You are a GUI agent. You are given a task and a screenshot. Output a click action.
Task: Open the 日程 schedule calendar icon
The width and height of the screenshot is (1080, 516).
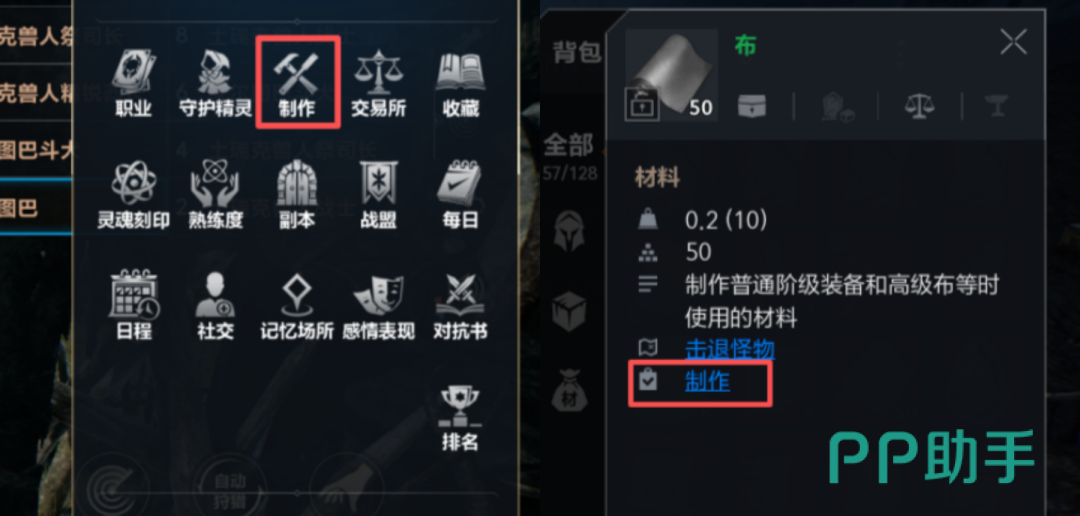[134, 305]
